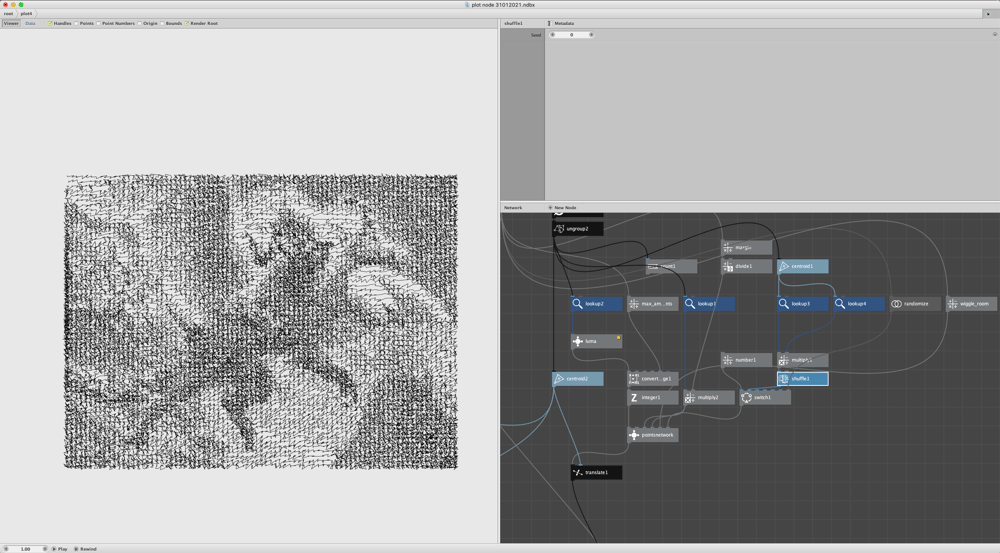This screenshot has width=1000, height=553.
Task: Go to root in breadcrumb
Action: click(8, 13)
